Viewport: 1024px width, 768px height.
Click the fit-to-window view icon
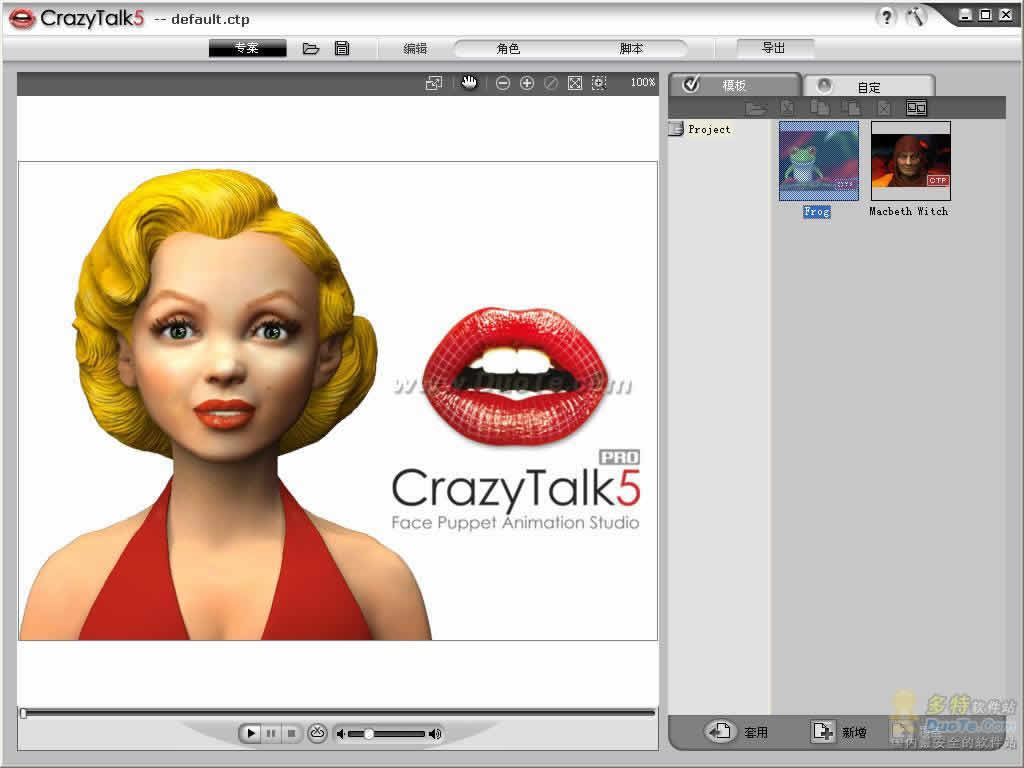click(x=575, y=83)
